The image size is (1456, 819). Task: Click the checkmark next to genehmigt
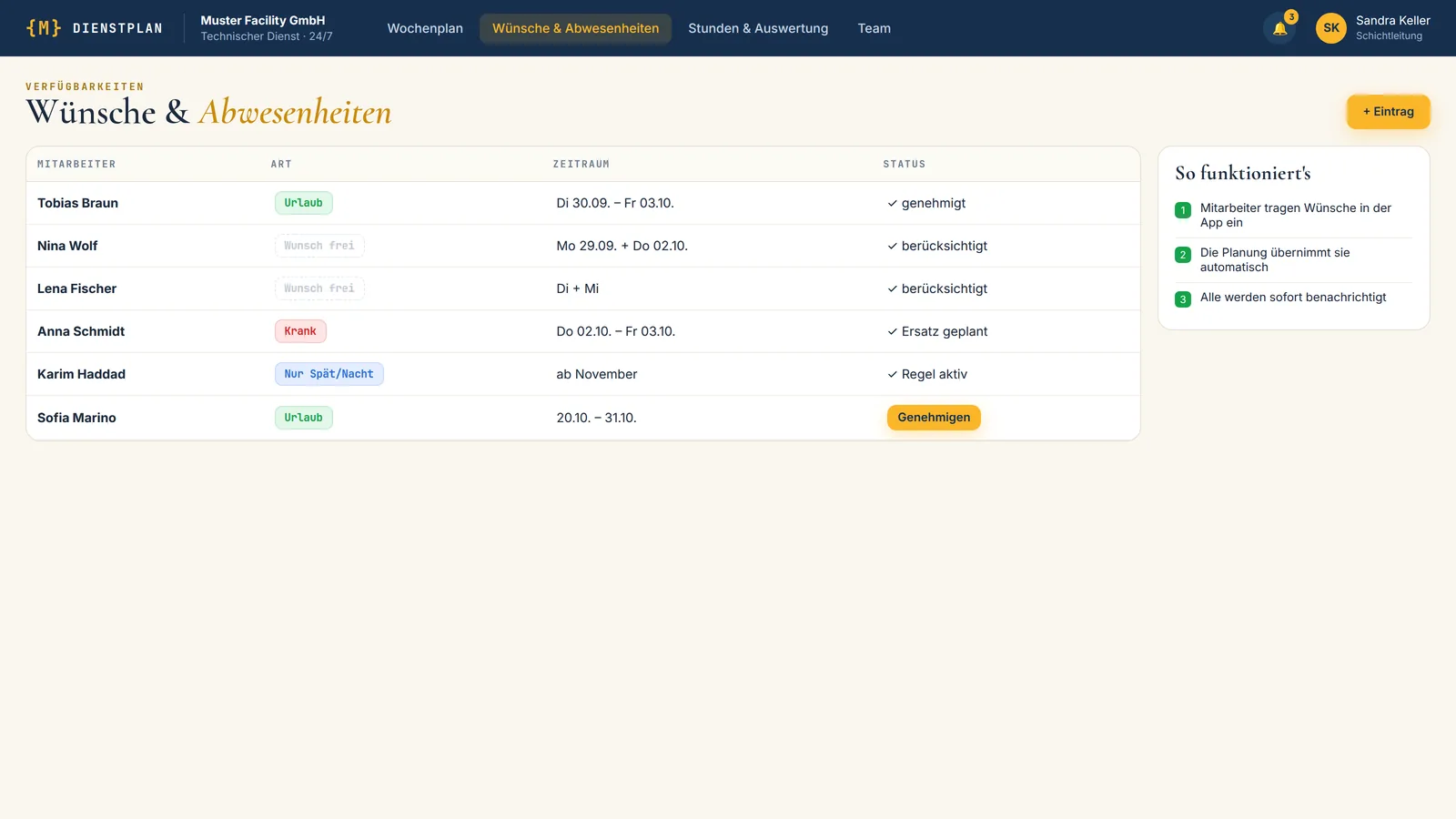(x=893, y=204)
